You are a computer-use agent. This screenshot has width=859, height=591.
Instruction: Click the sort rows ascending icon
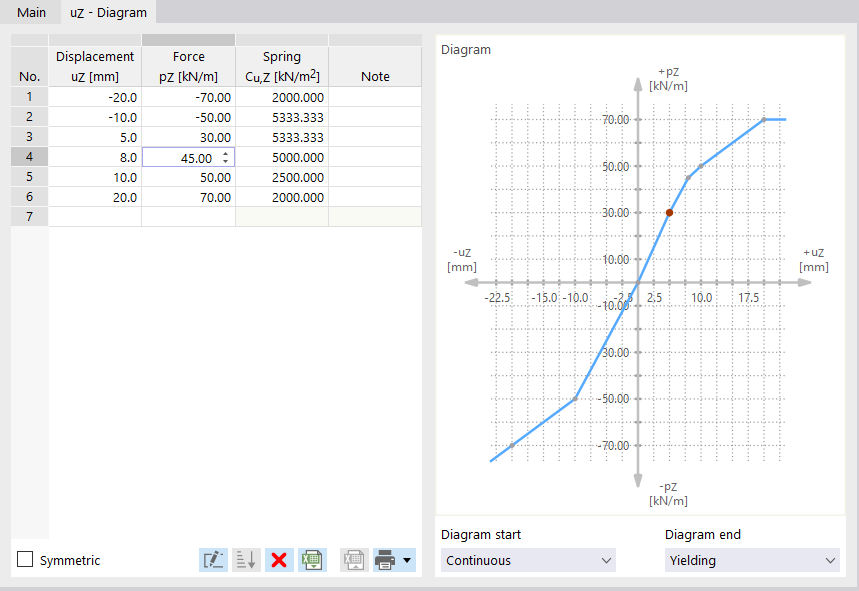tap(246, 560)
